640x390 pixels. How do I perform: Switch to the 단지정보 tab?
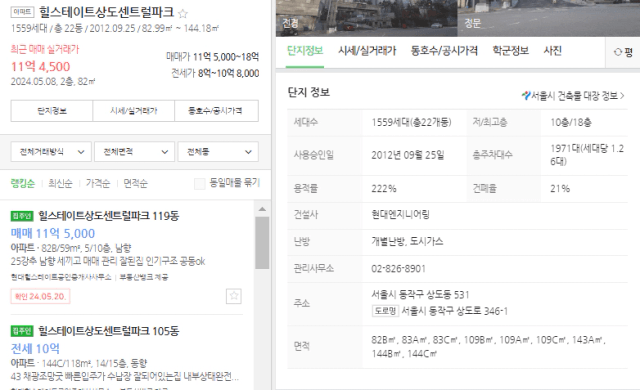(x=305, y=51)
